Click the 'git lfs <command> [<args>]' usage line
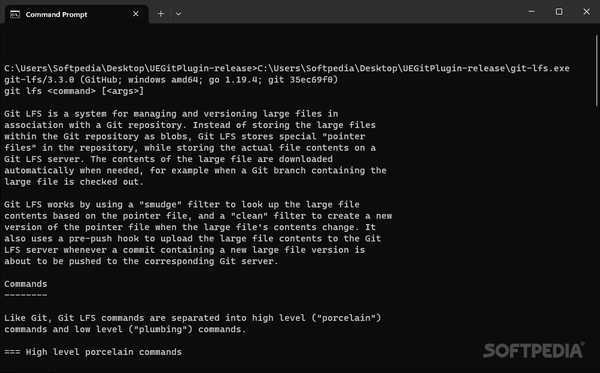This screenshot has height=373, width=600. [x=74, y=91]
